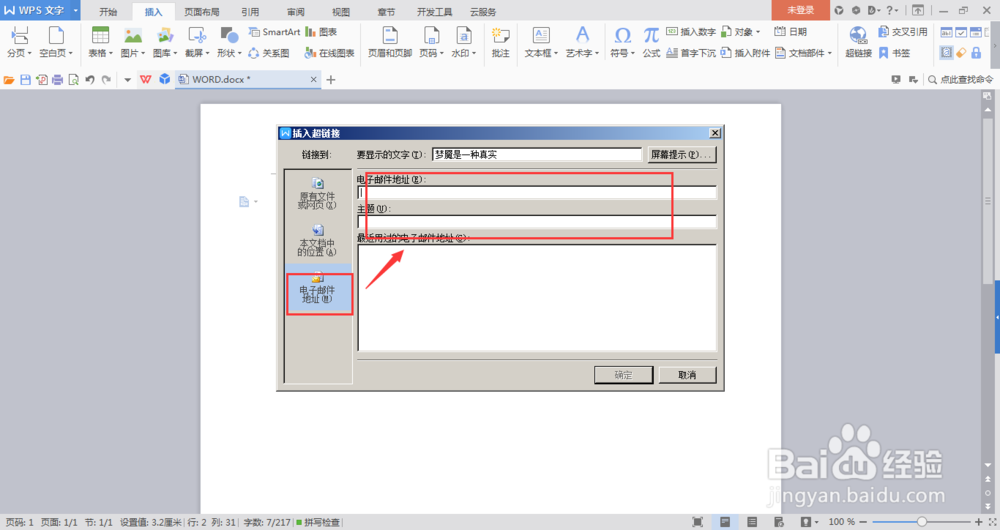The width and height of the screenshot is (1000, 530).
Task: Insert a symbol (符号)
Action: [x=622, y=42]
